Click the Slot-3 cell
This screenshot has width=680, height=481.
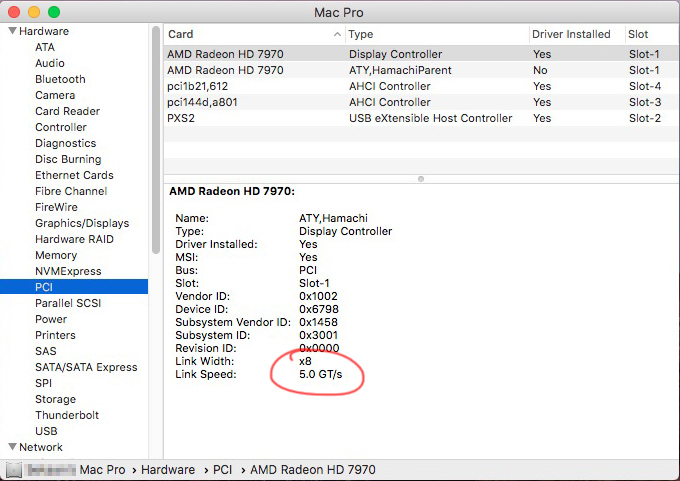click(645, 102)
